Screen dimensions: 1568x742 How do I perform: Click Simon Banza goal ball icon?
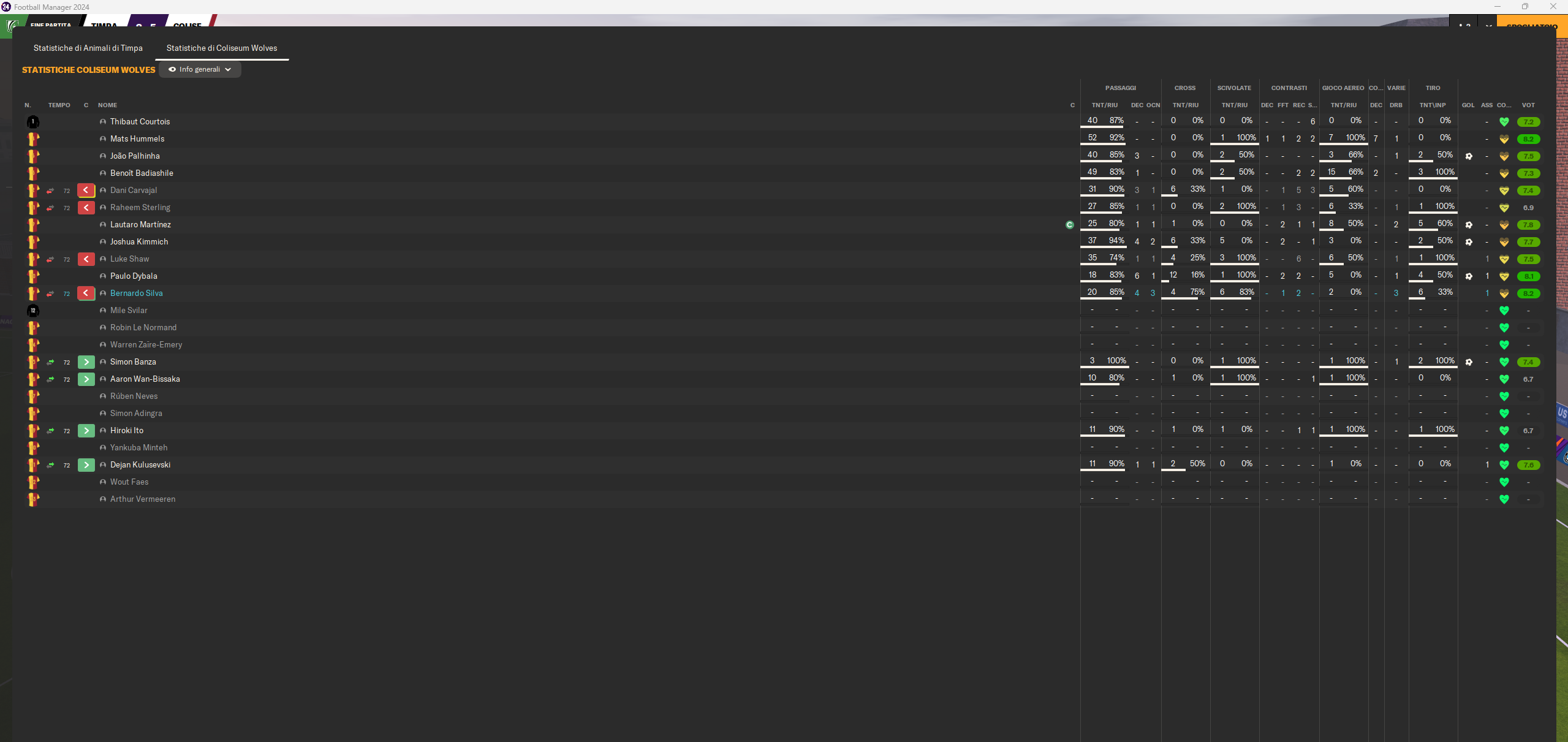1469,362
